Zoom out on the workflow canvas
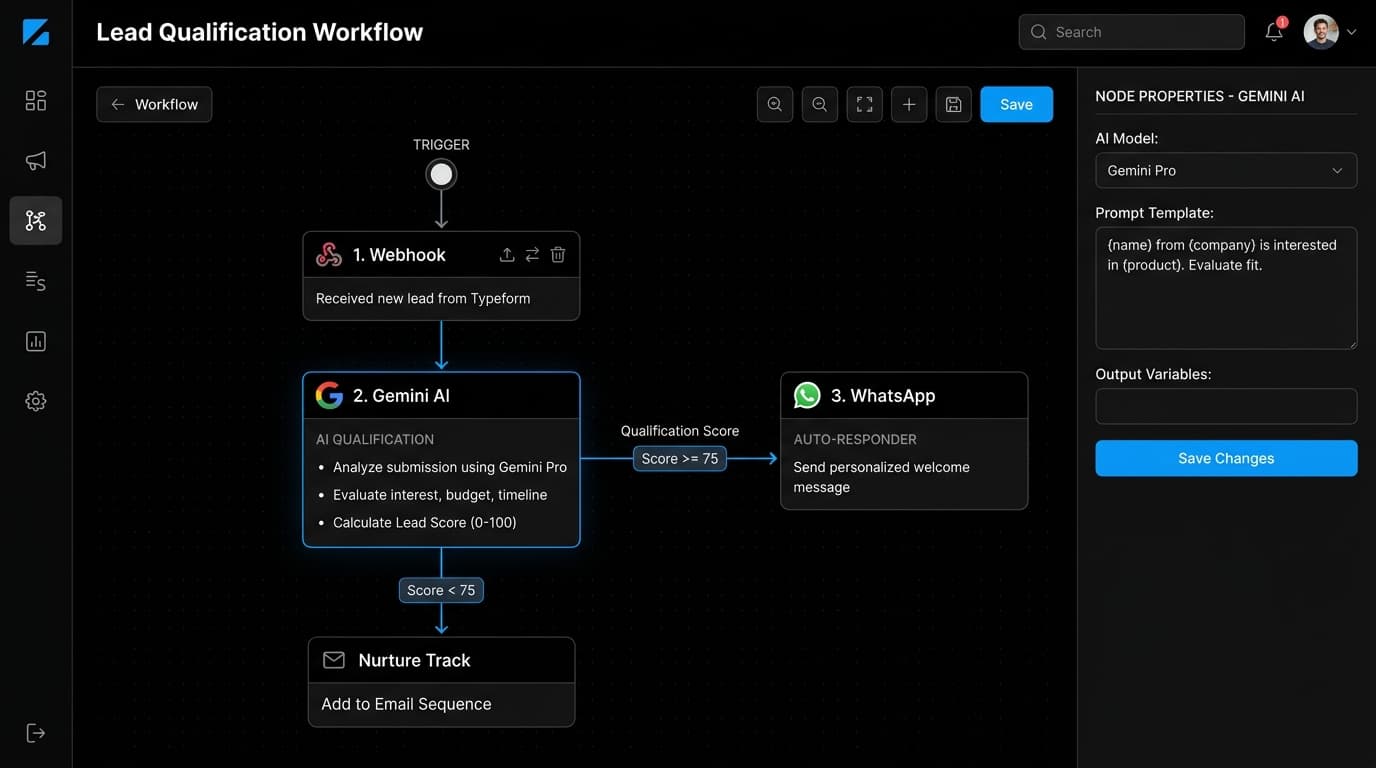 [820, 104]
